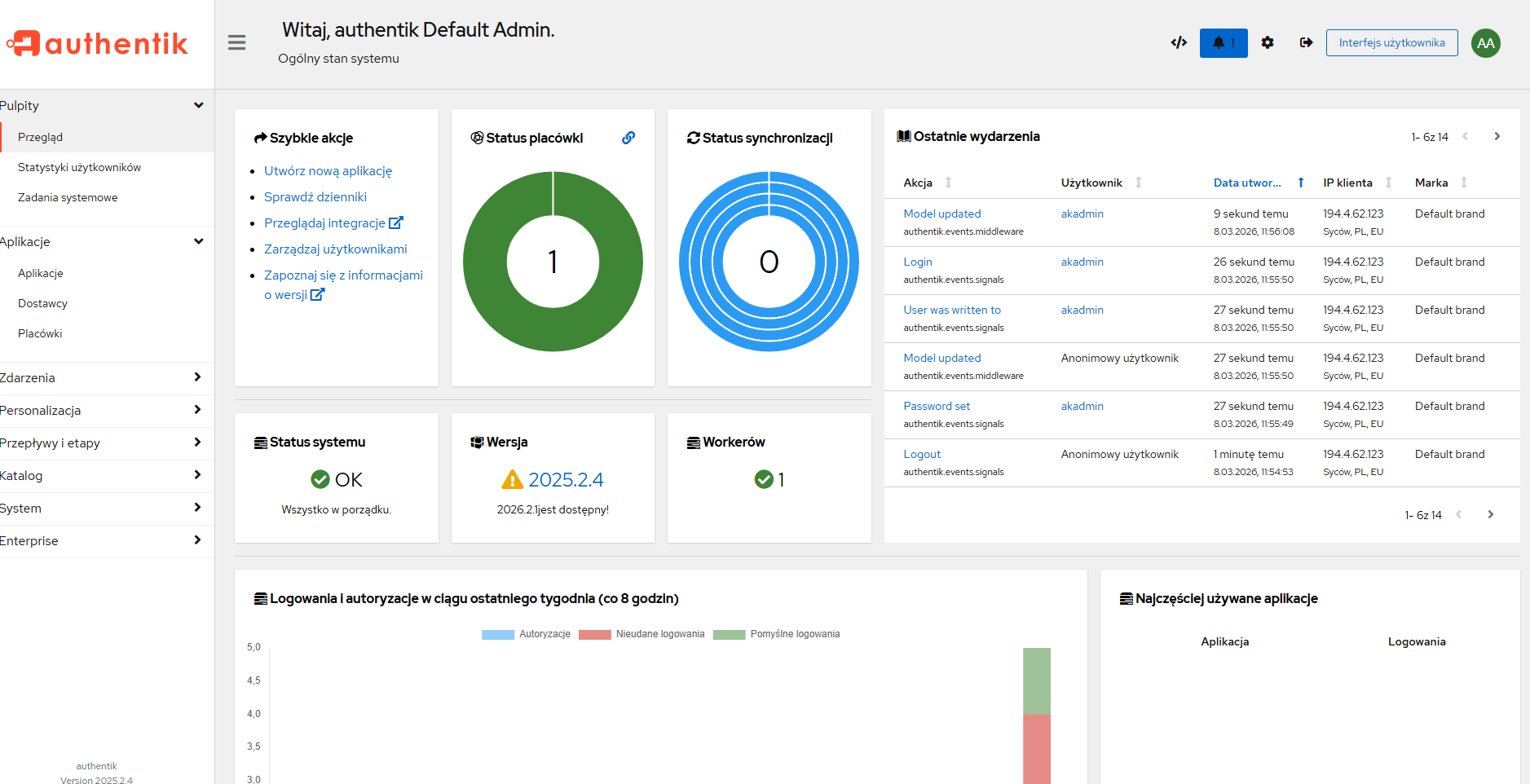The height and width of the screenshot is (784, 1530).
Task: Click the Workerów green checkmark icon
Action: click(764, 479)
